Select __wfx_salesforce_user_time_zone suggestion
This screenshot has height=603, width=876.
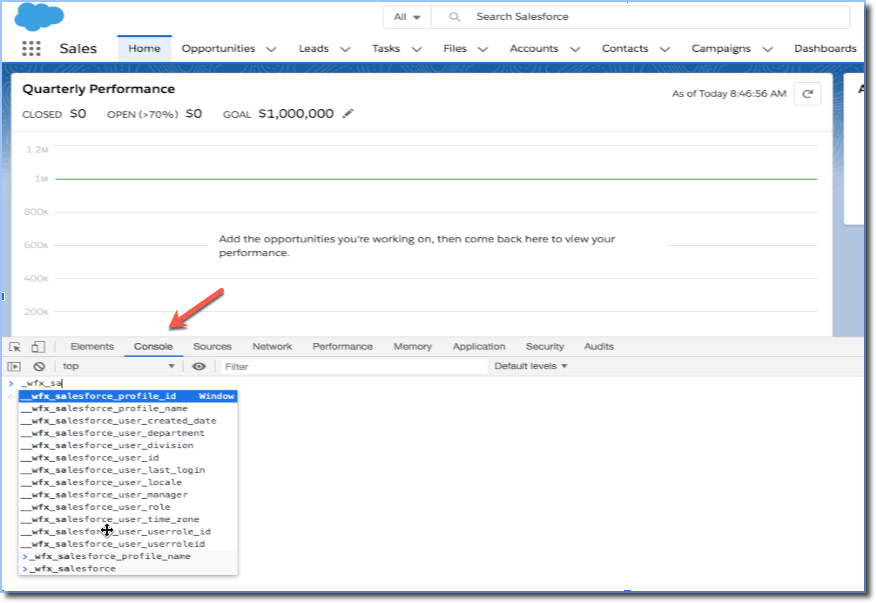click(128, 519)
